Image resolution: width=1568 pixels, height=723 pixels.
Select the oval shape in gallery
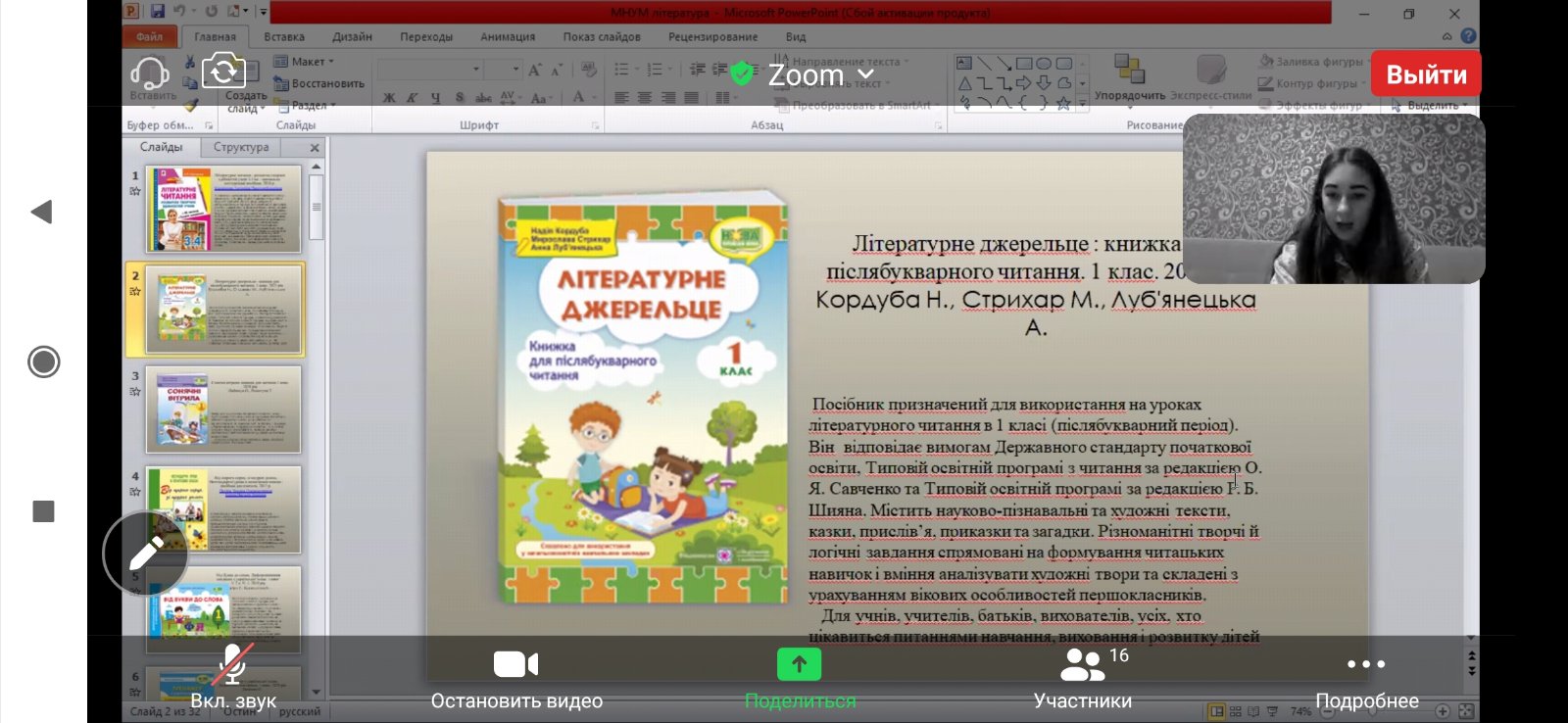tap(1044, 64)
